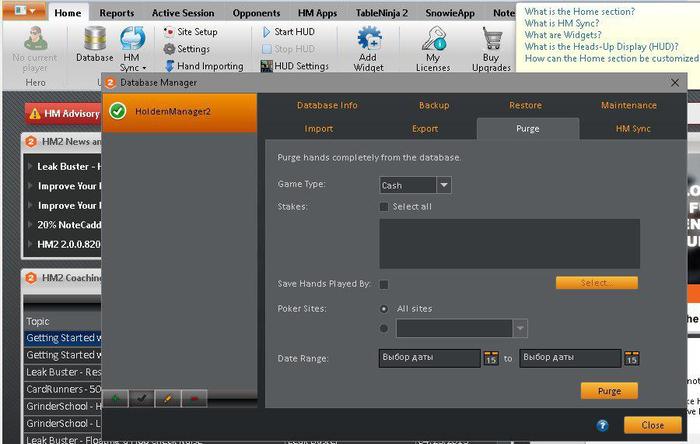Click the HM Advisory warning icon
The height and width of the screenshot is (444, 700).
point(34,114)
